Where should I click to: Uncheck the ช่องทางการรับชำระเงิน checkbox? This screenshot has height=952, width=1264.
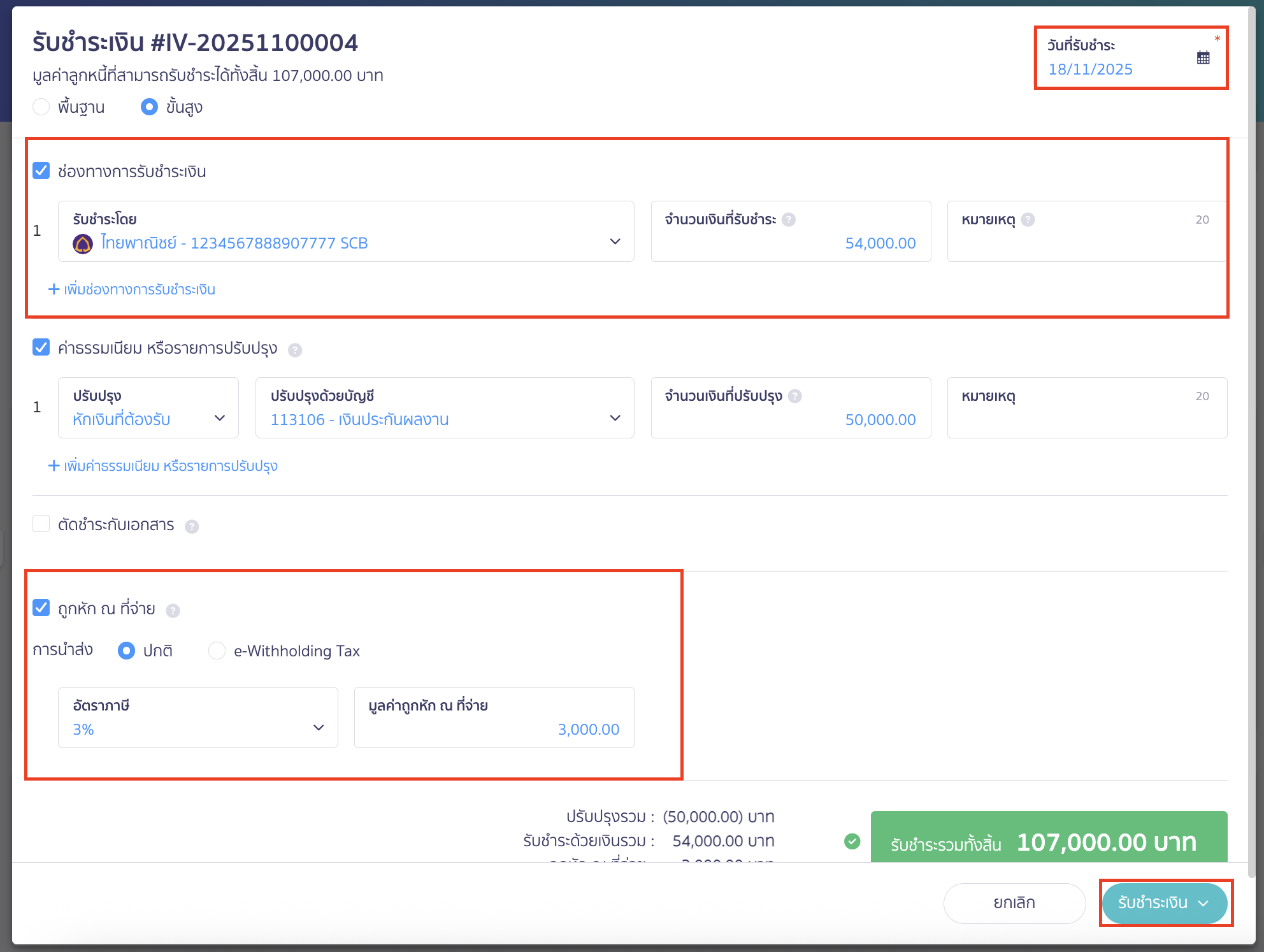pos(41,171)
